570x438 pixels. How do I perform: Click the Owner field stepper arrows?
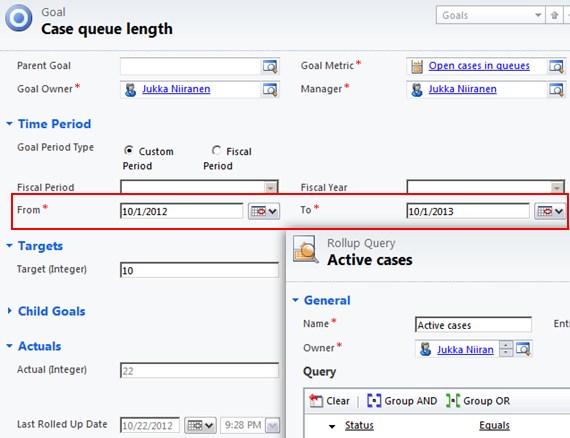pyautogui.click(x=506, y=348)
